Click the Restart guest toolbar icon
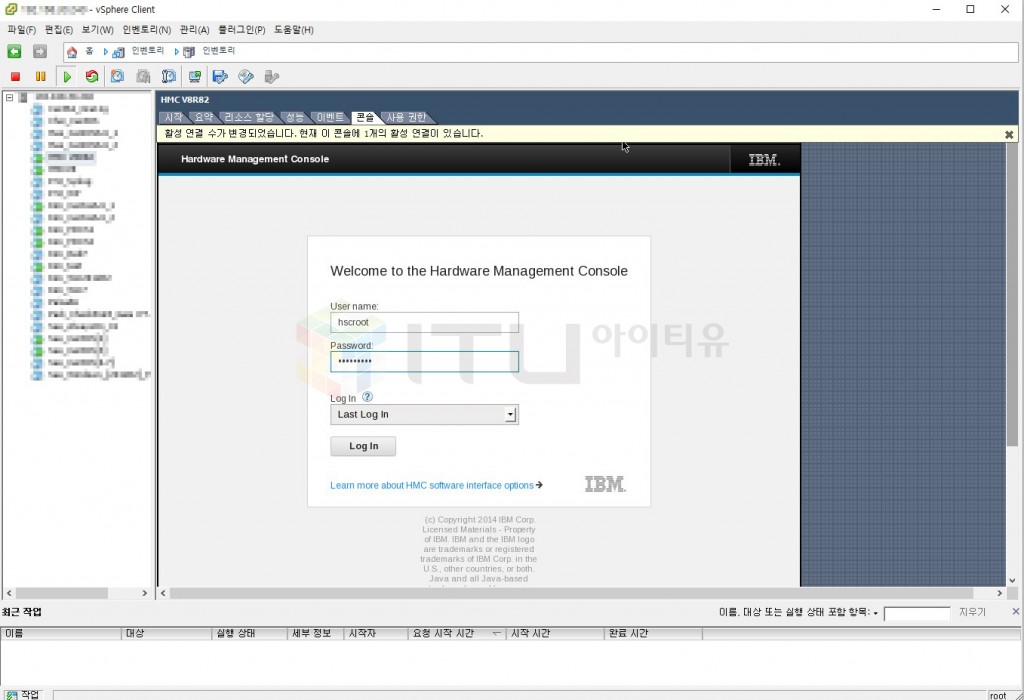1024x700 pixels. (x=92, y=76)
